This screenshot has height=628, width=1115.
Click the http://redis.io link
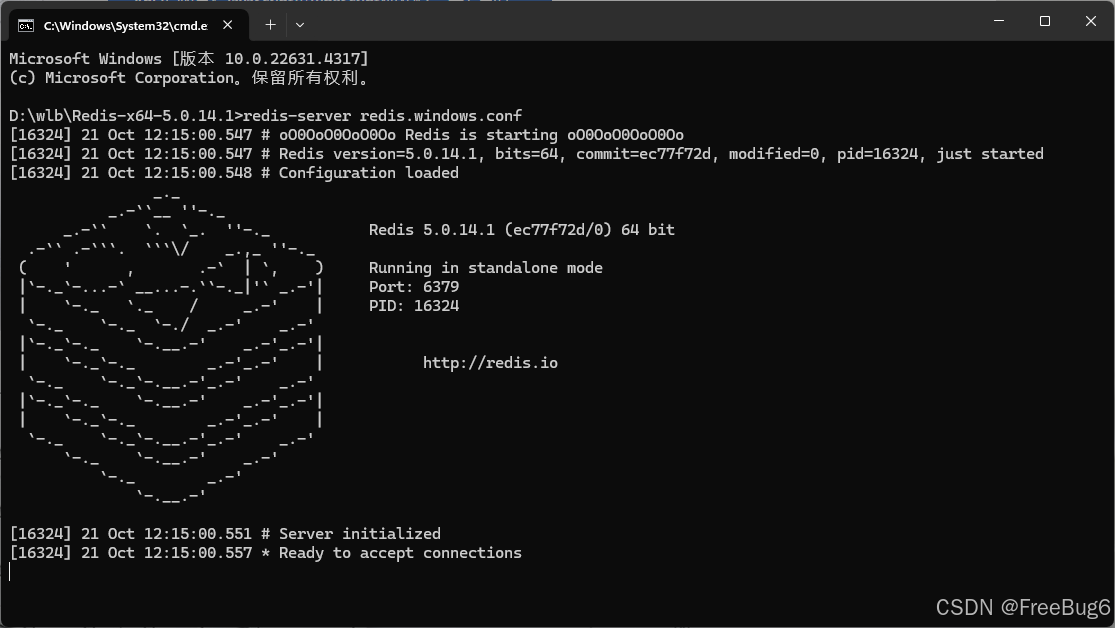coord(490,362)
